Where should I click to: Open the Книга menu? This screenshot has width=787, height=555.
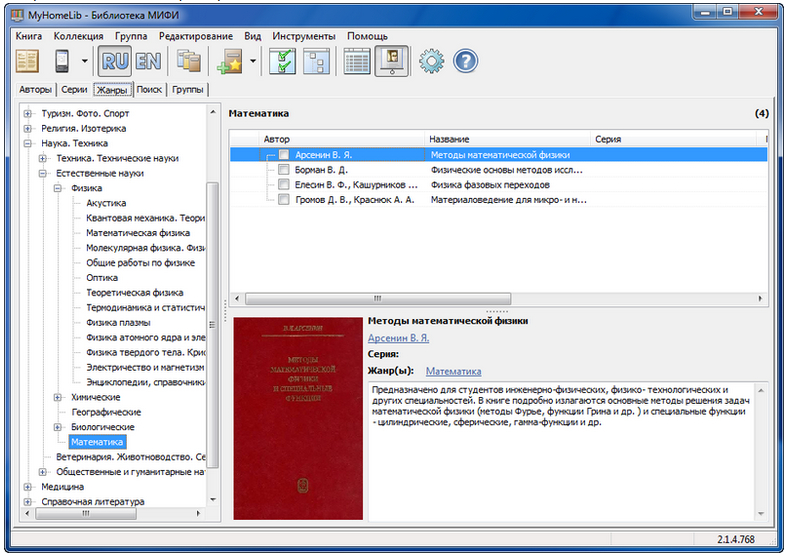[x=29, y=36]
